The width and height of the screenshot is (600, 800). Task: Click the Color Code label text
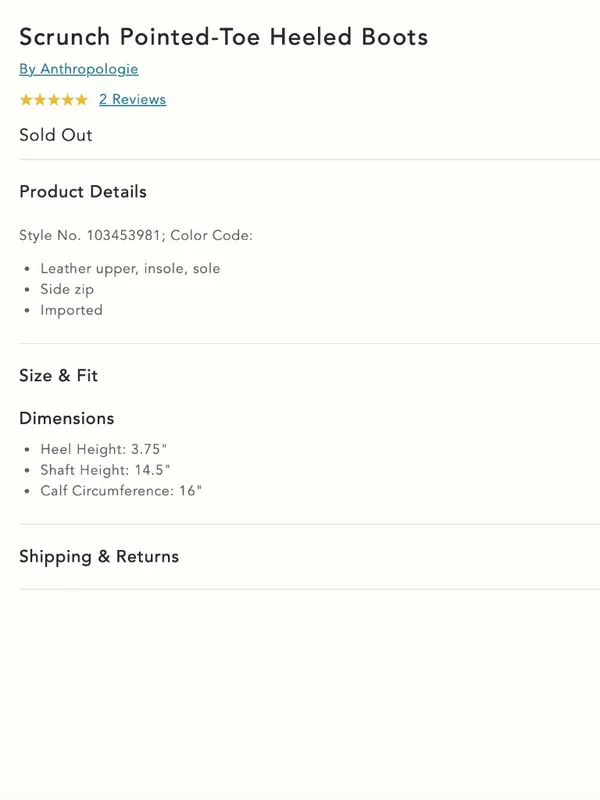pyautogui.click(x=211, y=235)
